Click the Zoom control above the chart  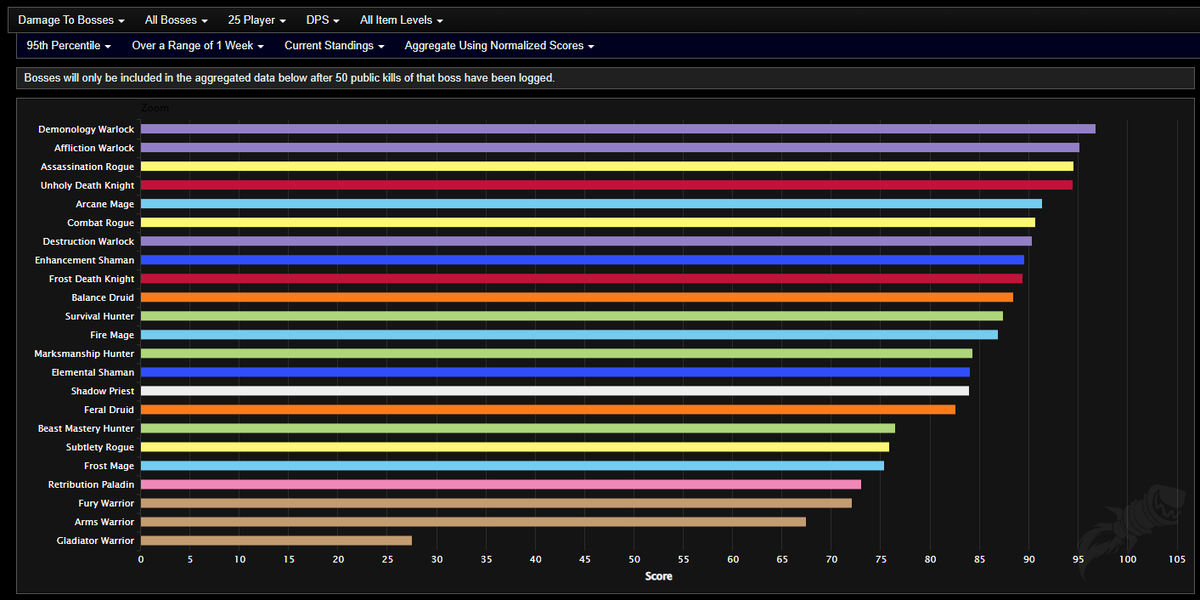(x=155, y=107)
